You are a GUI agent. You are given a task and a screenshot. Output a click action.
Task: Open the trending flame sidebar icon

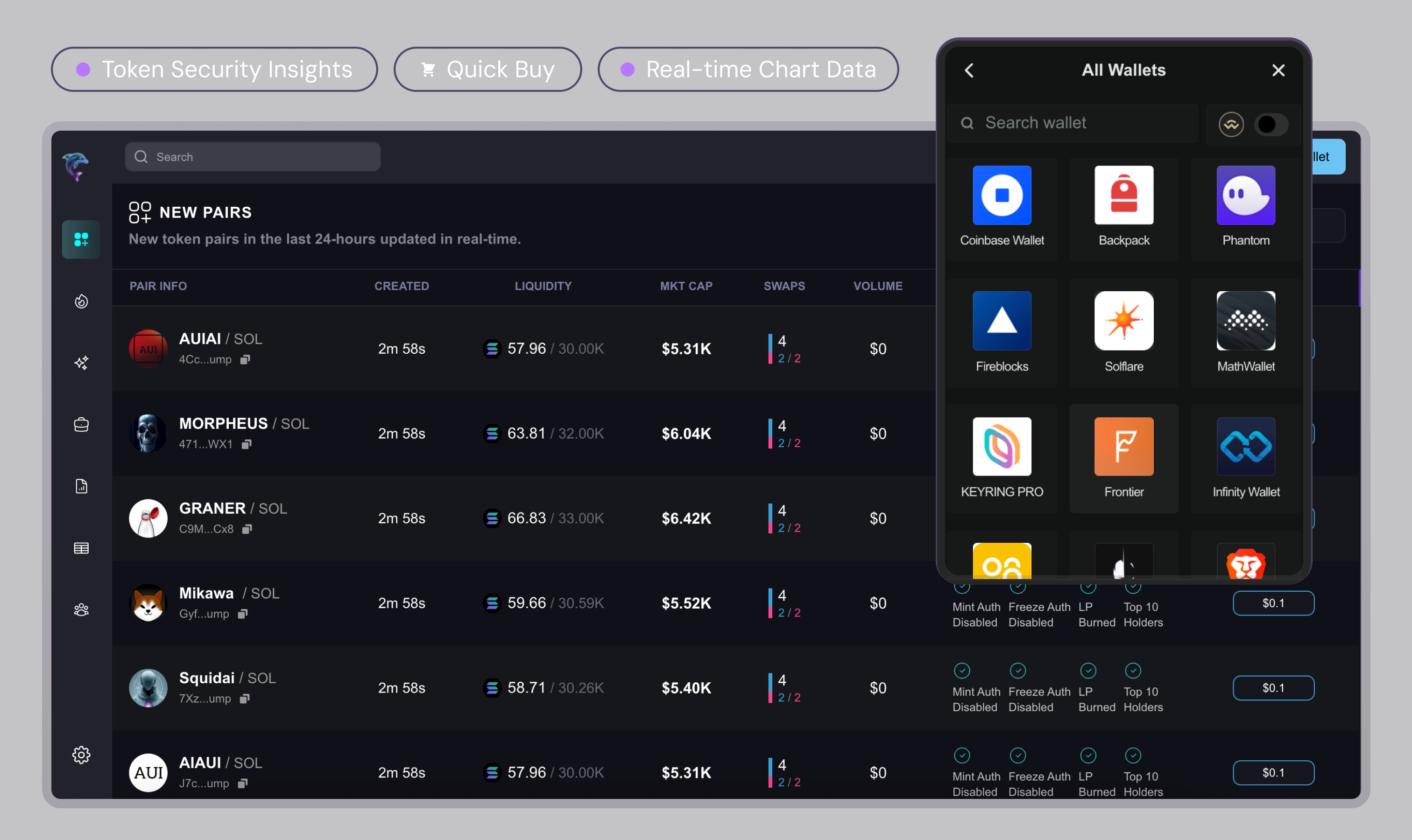tap(81, 301)
